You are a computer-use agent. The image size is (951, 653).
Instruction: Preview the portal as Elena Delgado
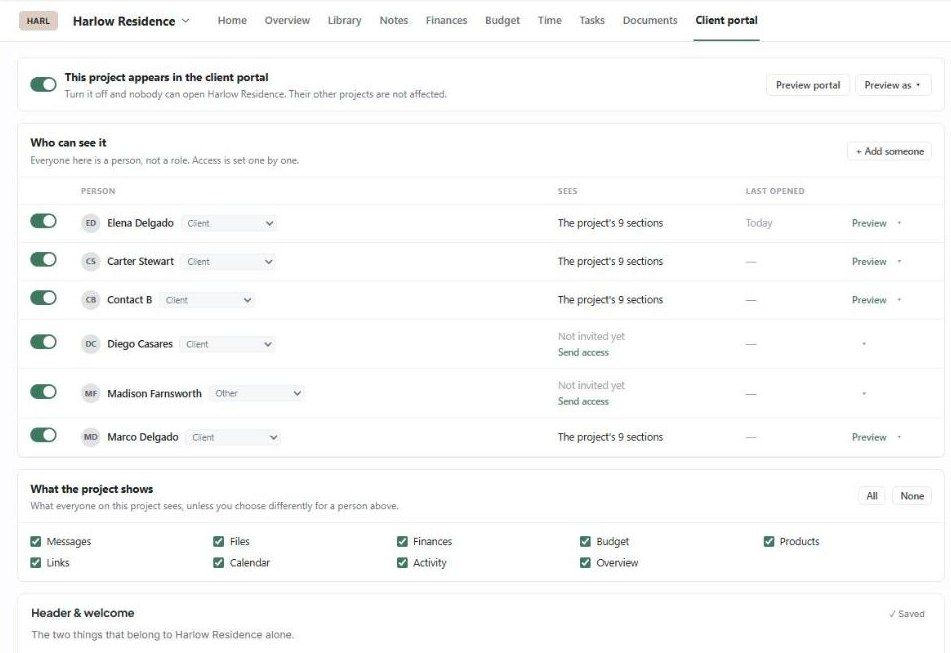(x=869, y=223)
